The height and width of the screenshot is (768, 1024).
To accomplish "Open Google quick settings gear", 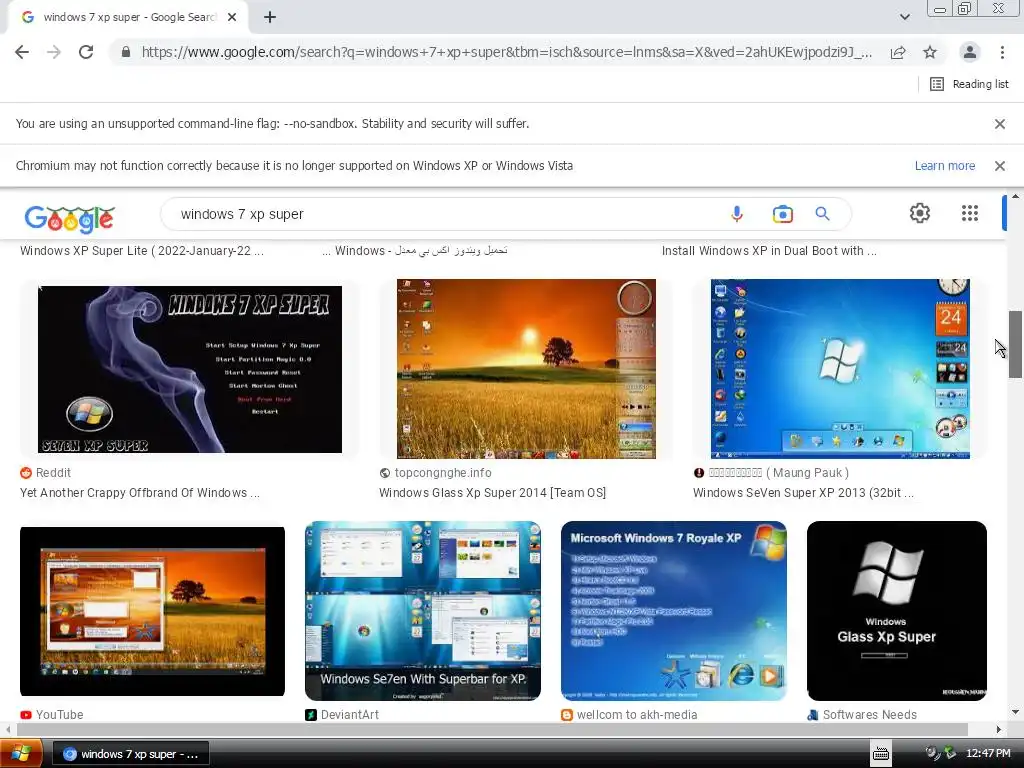I will [x=920, y=213].
